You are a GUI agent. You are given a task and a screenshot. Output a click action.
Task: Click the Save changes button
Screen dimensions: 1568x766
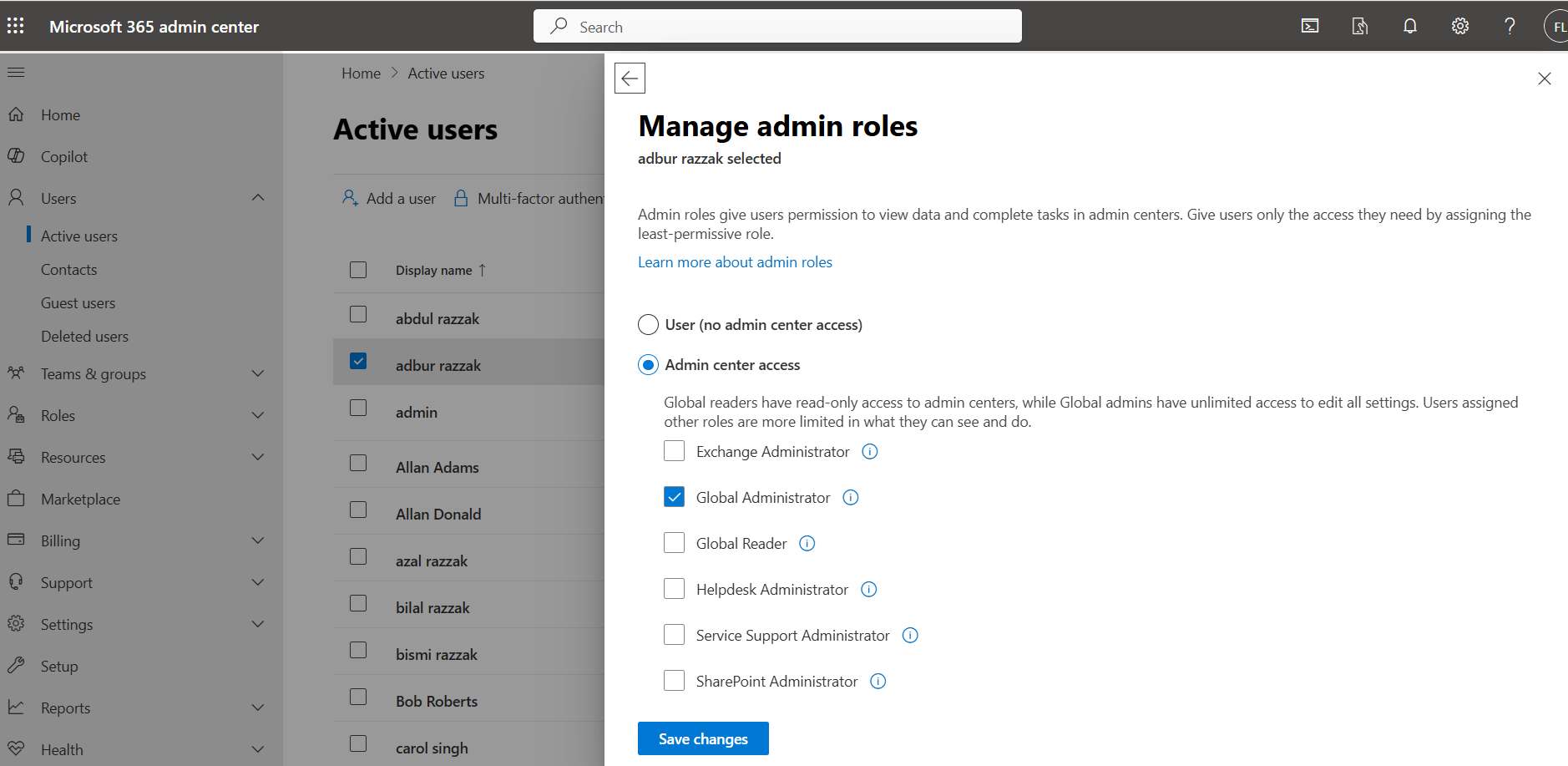tap(702, 738)
